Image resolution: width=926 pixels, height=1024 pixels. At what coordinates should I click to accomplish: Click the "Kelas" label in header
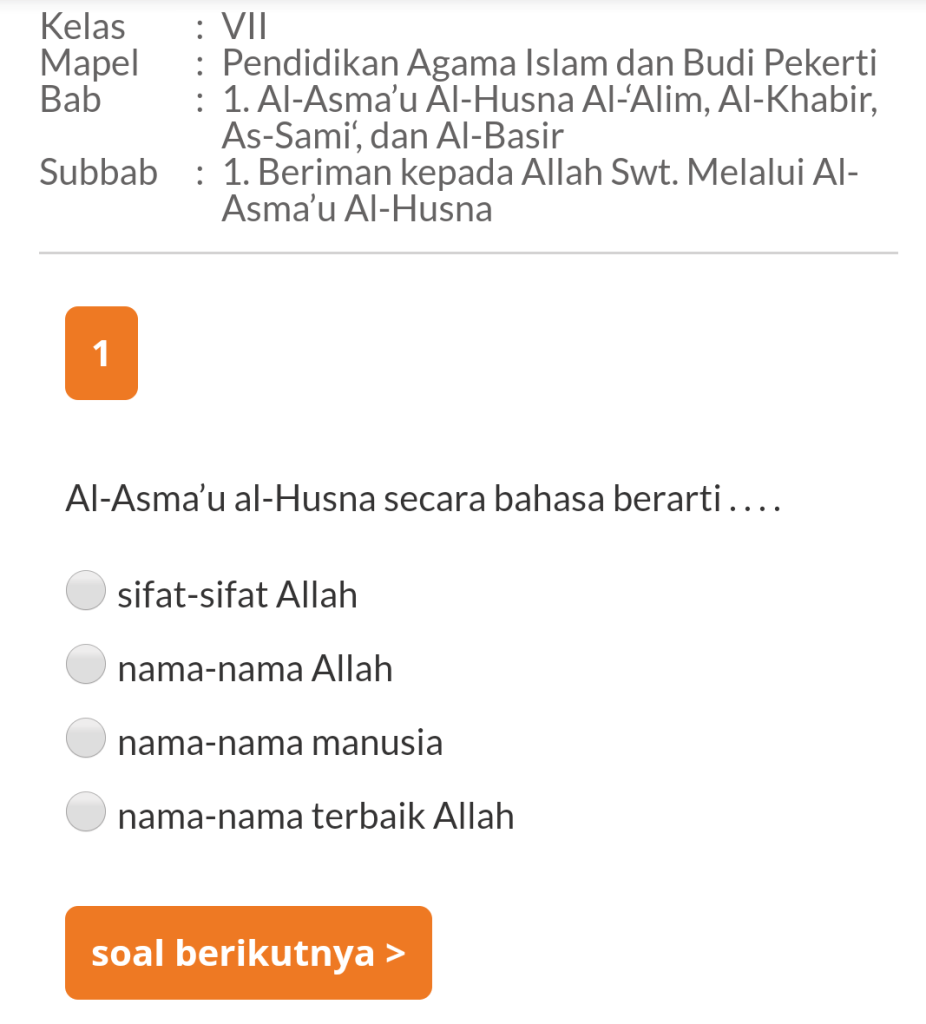coord(83,27)
